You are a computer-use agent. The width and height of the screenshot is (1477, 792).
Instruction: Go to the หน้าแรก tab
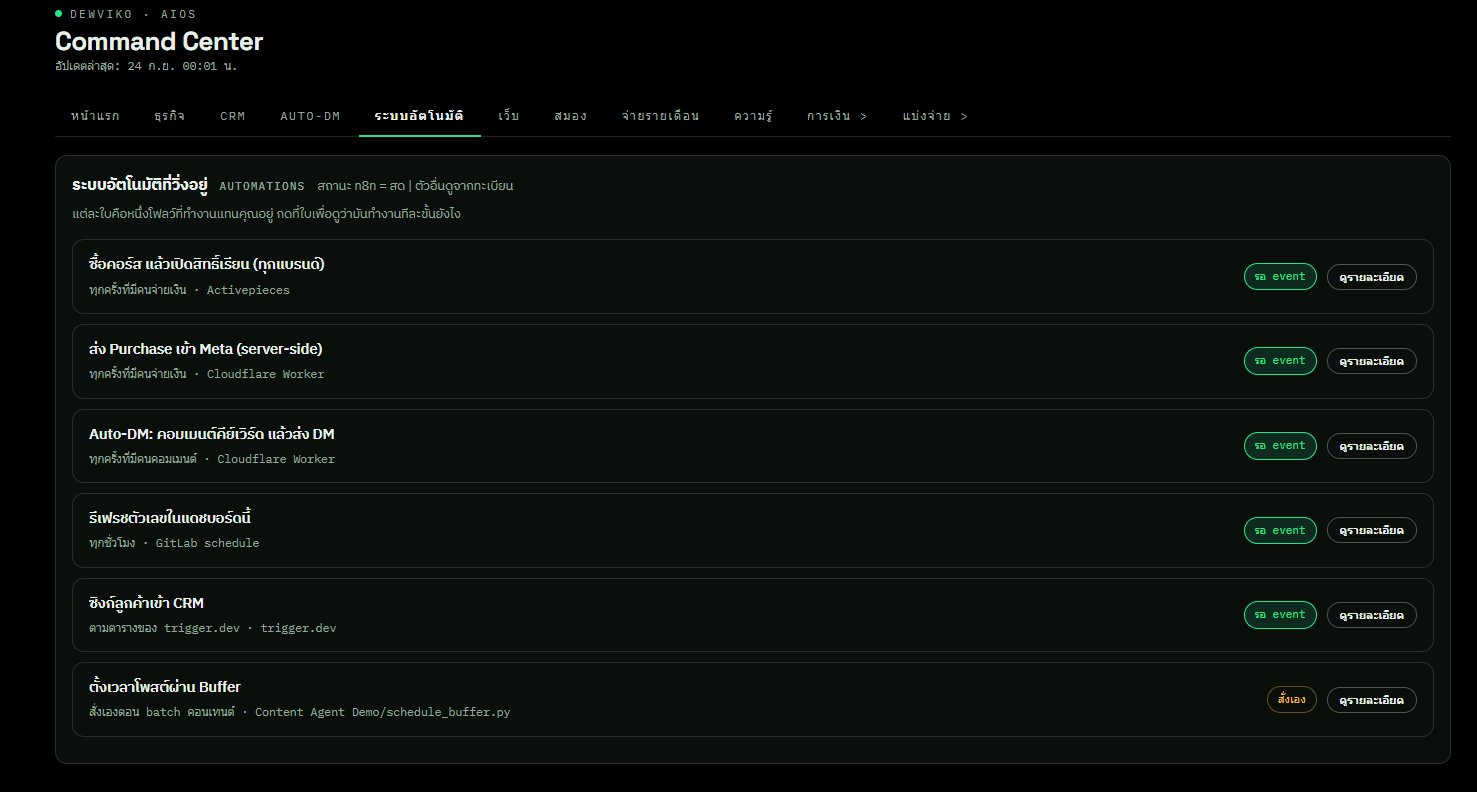95,116
